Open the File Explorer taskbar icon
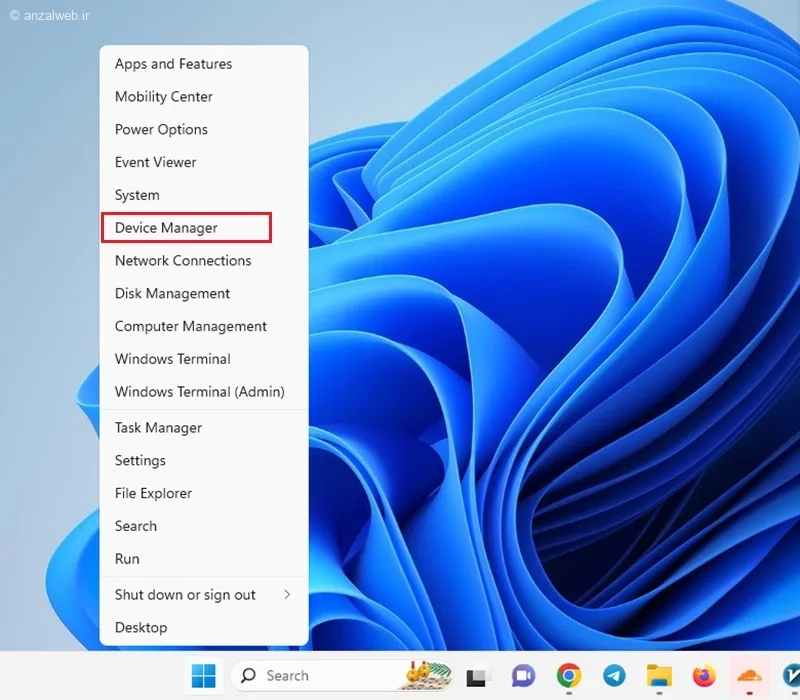This screenshot has width=800, height=700. [659, 676]
